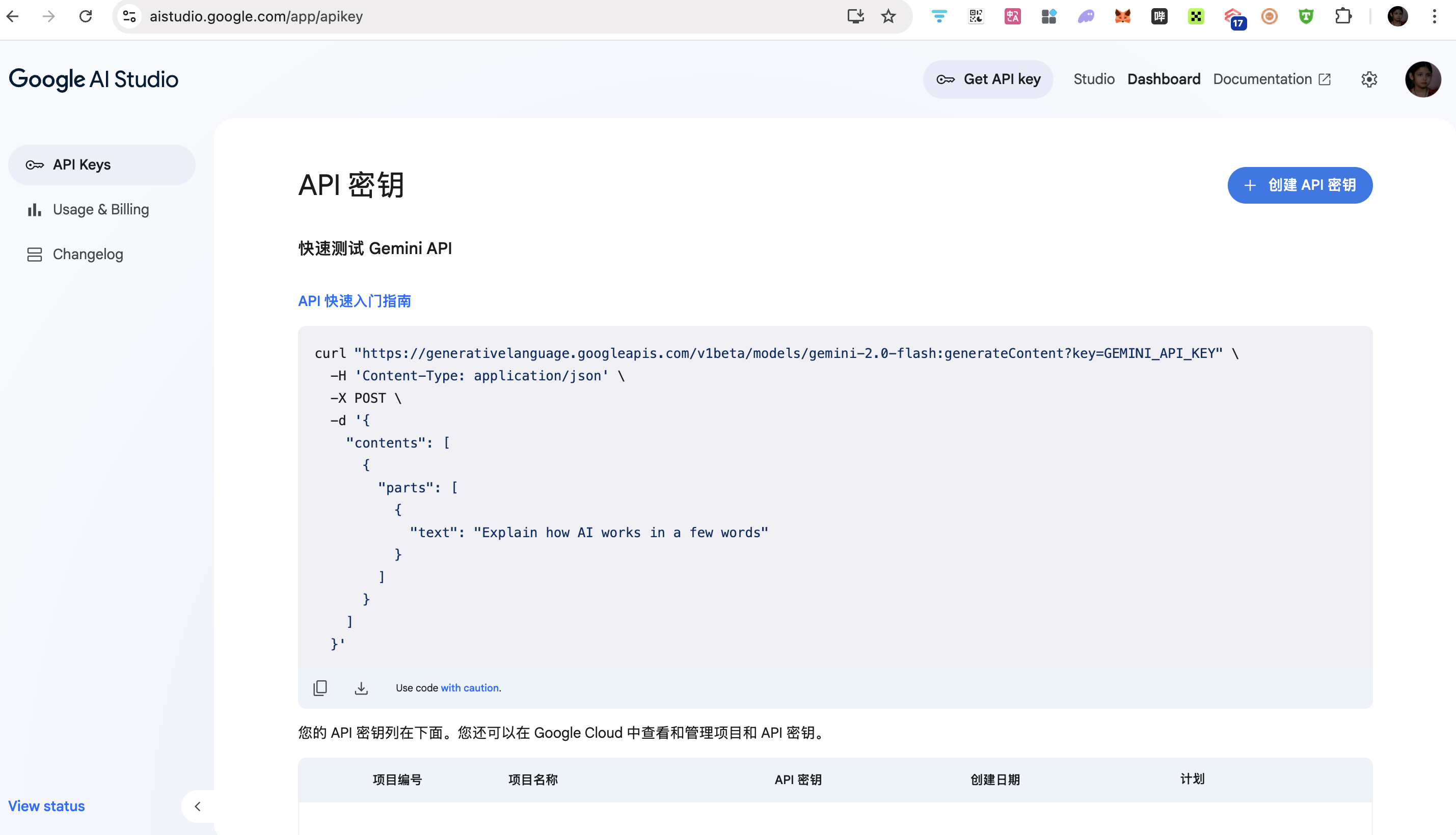Click the 创建 API 密钥 button

coord(1300,185)
